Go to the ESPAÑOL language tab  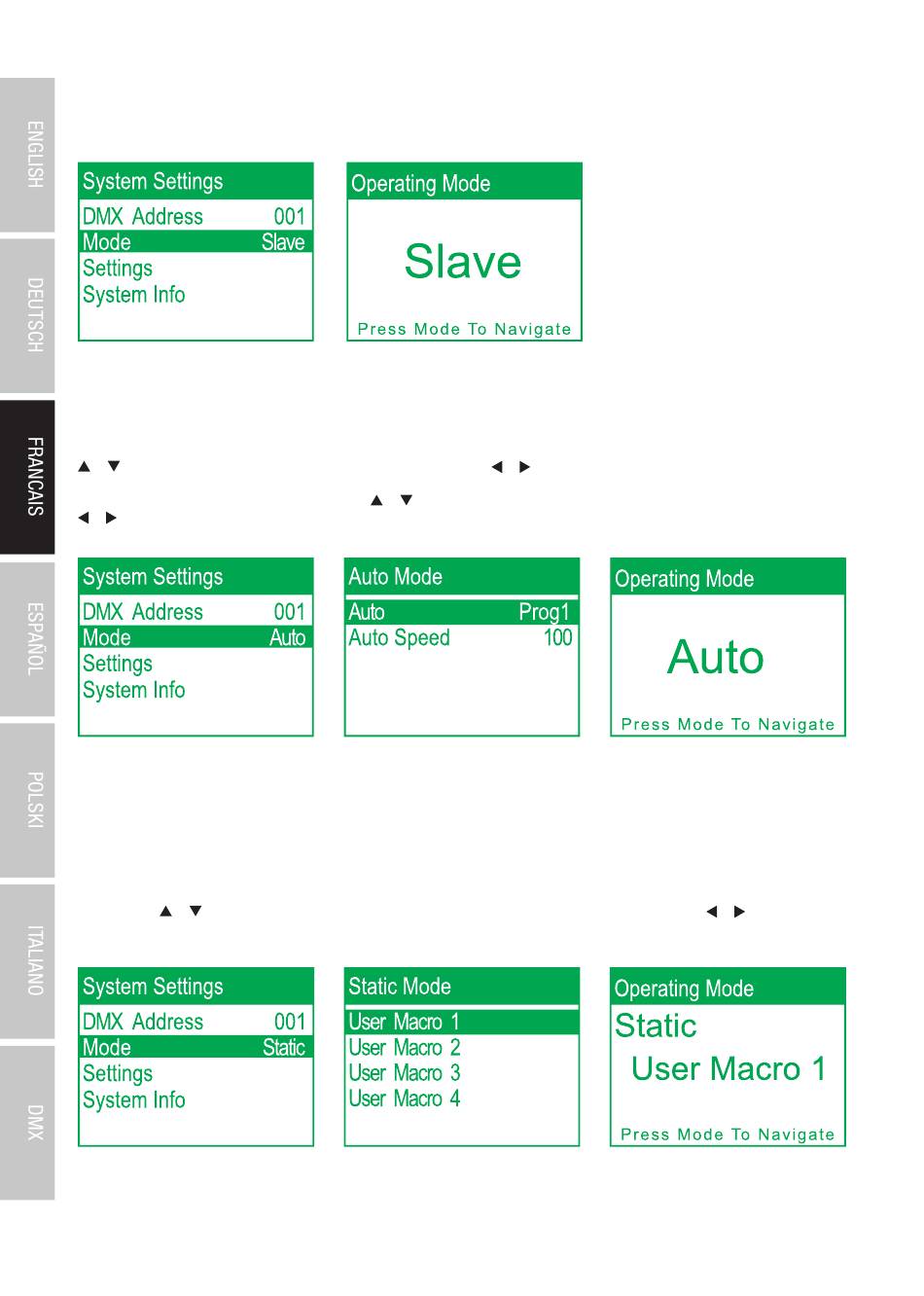27,639
